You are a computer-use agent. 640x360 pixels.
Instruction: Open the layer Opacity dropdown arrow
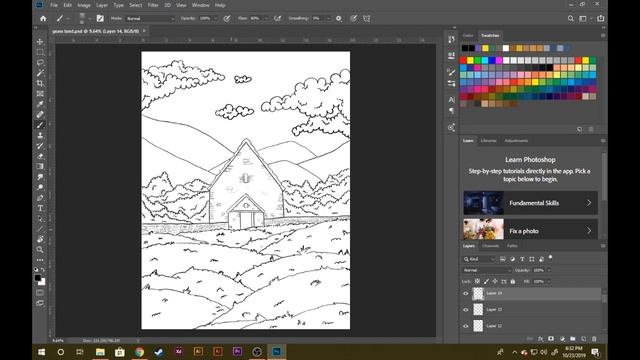(549, 270)
